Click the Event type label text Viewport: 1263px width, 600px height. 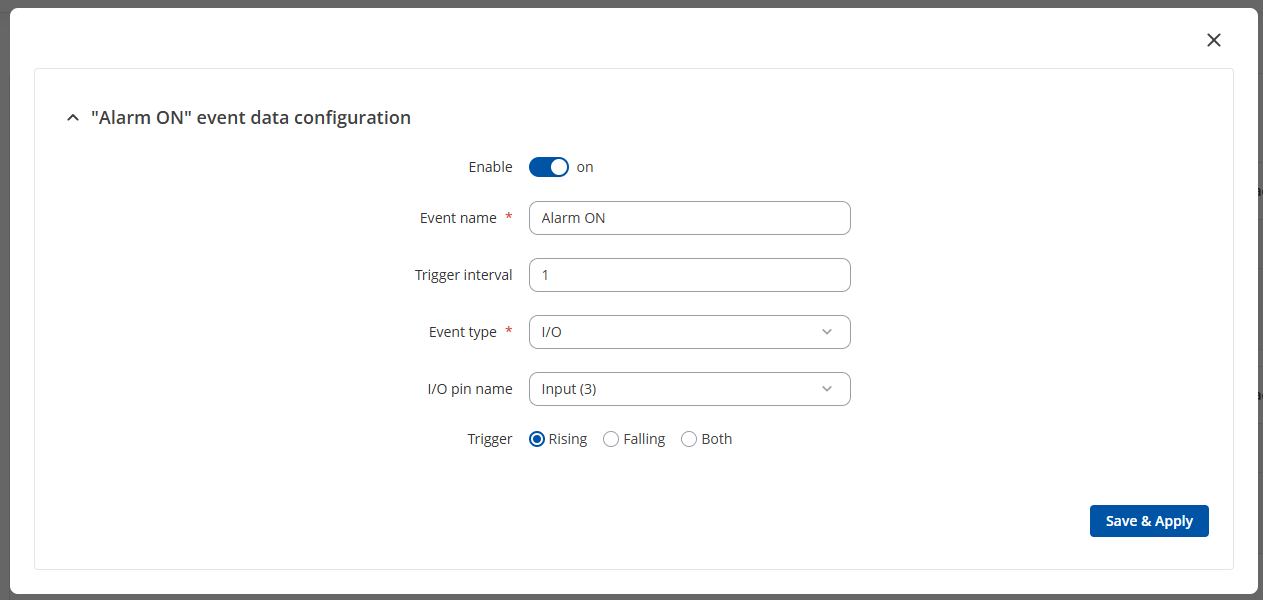(x=462, y=332)
